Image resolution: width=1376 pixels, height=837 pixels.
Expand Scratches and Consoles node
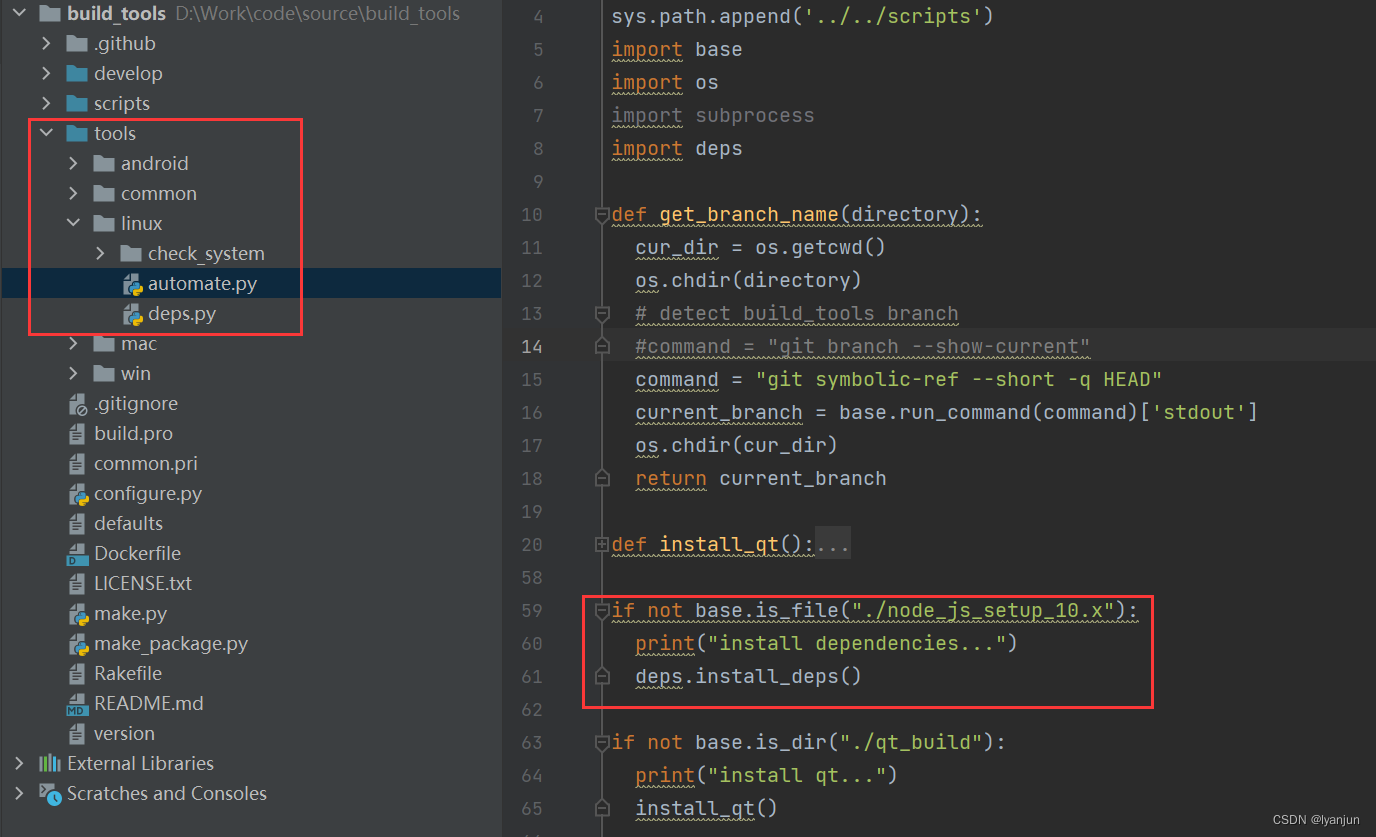click(x=19, y=793)
